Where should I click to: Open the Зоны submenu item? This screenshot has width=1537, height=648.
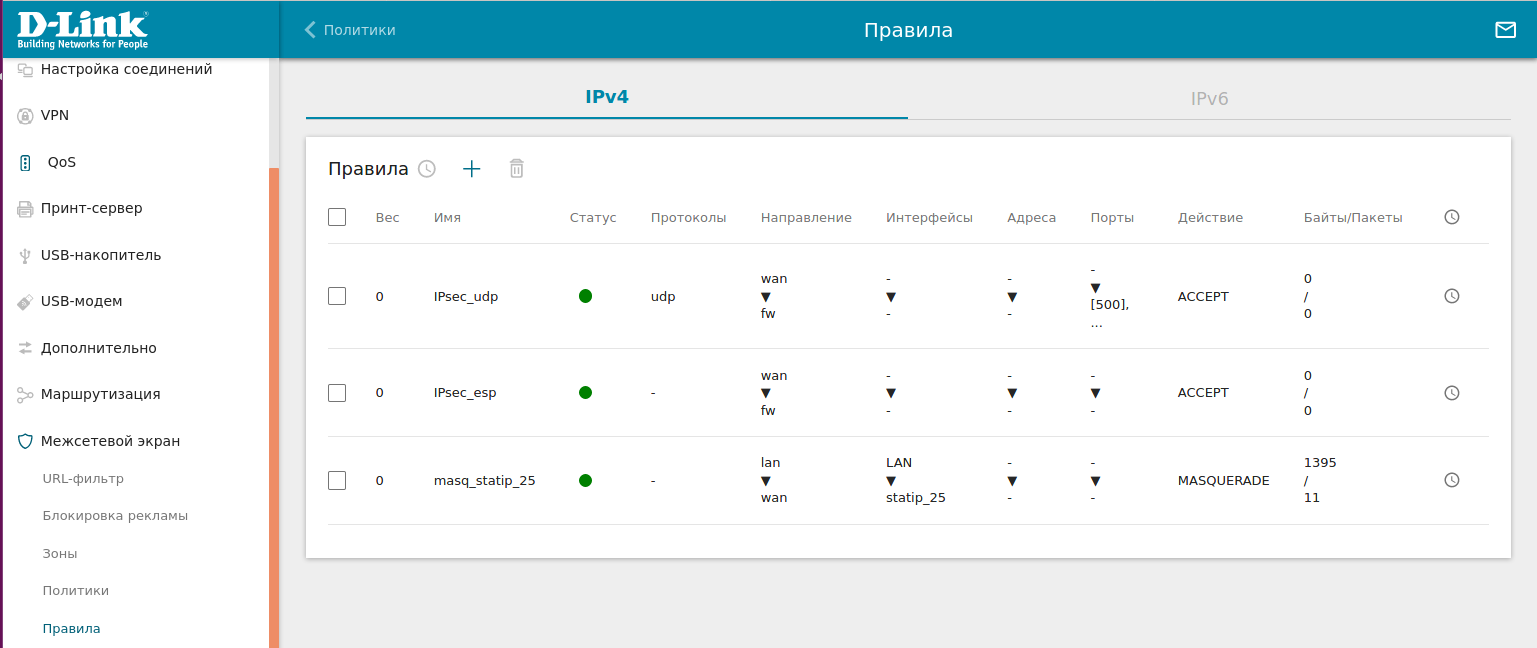point(60,554)
